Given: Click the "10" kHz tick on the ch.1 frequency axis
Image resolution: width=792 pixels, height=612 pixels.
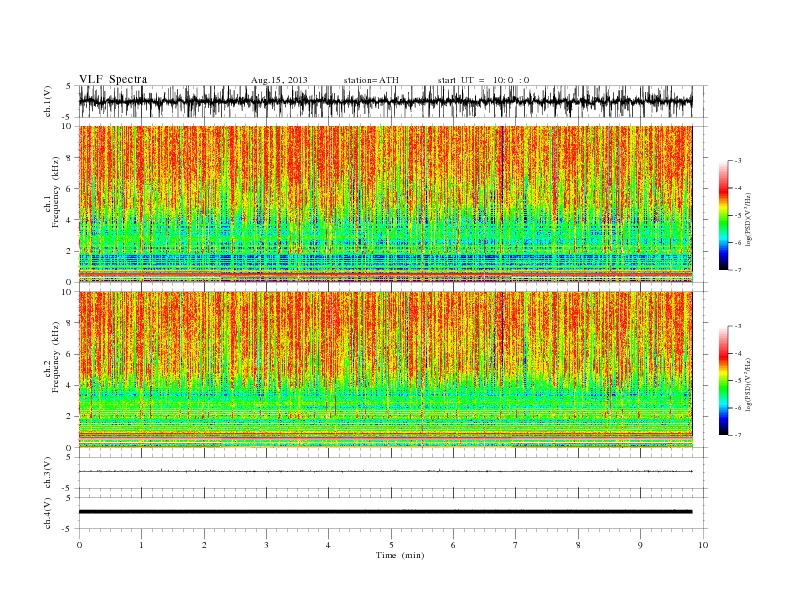Looking at the screenshot, I should pyautogui.click(x=68, y=126).
